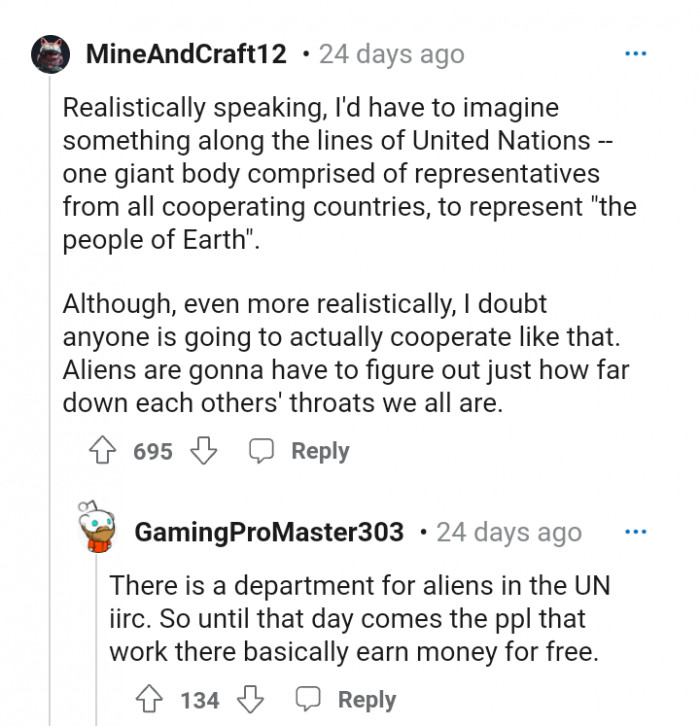Visit GamingProMaster303 username link
Screen dimensions: 700x726
click(x=269, y=532)
